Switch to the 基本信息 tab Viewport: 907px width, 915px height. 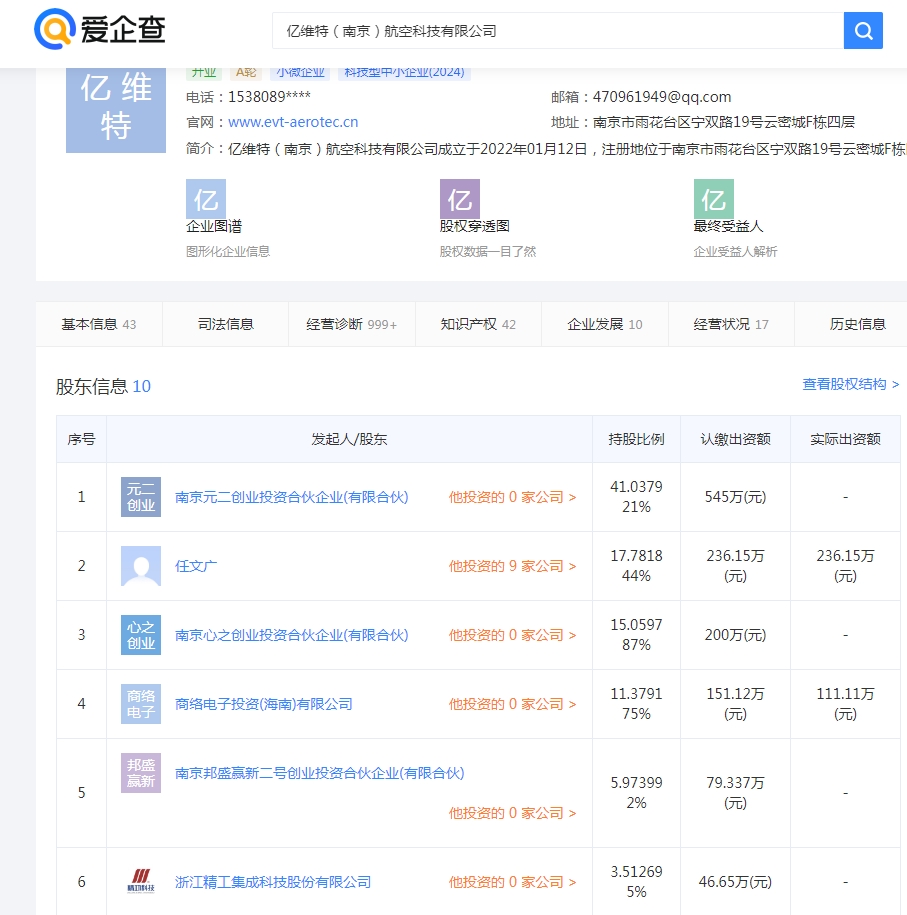pyautogui.click(x=99, y=324)
